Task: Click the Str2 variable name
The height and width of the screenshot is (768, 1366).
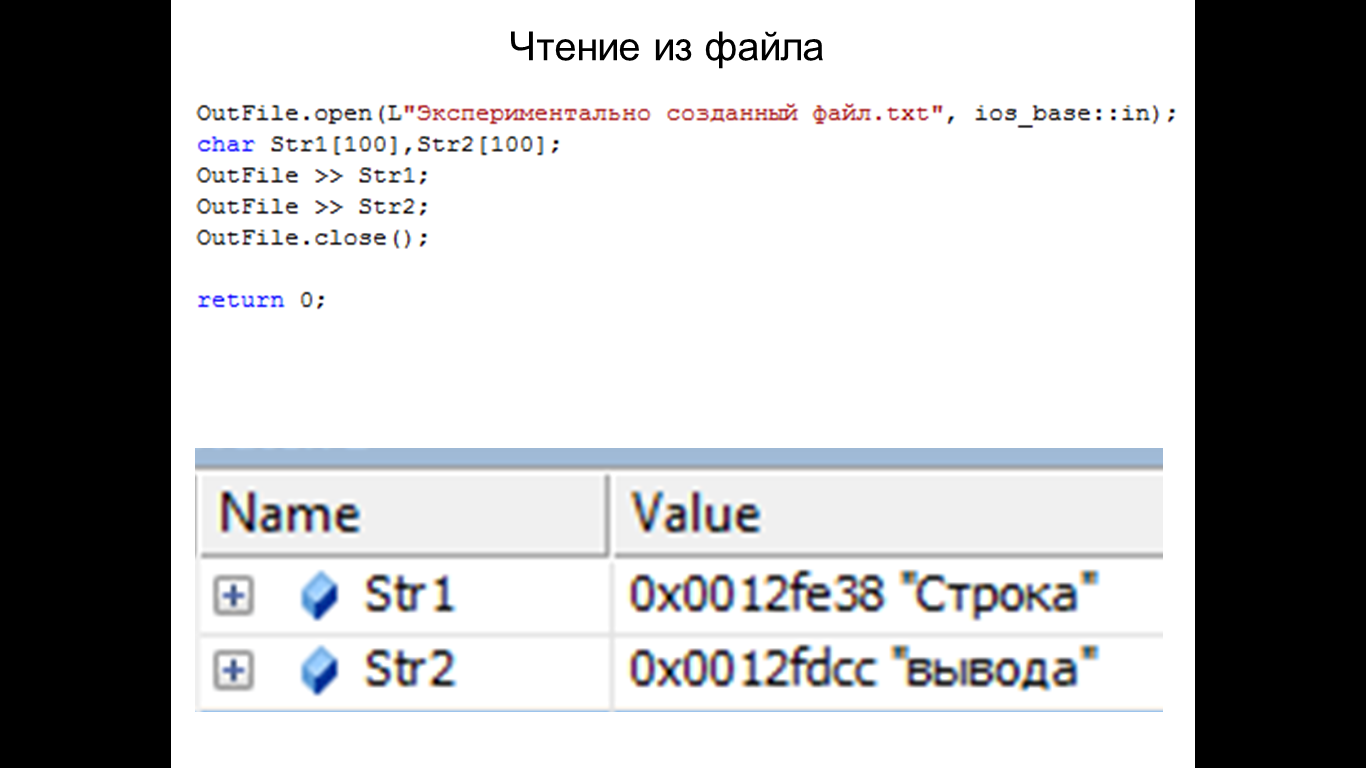Action: (x=409, y=669)
